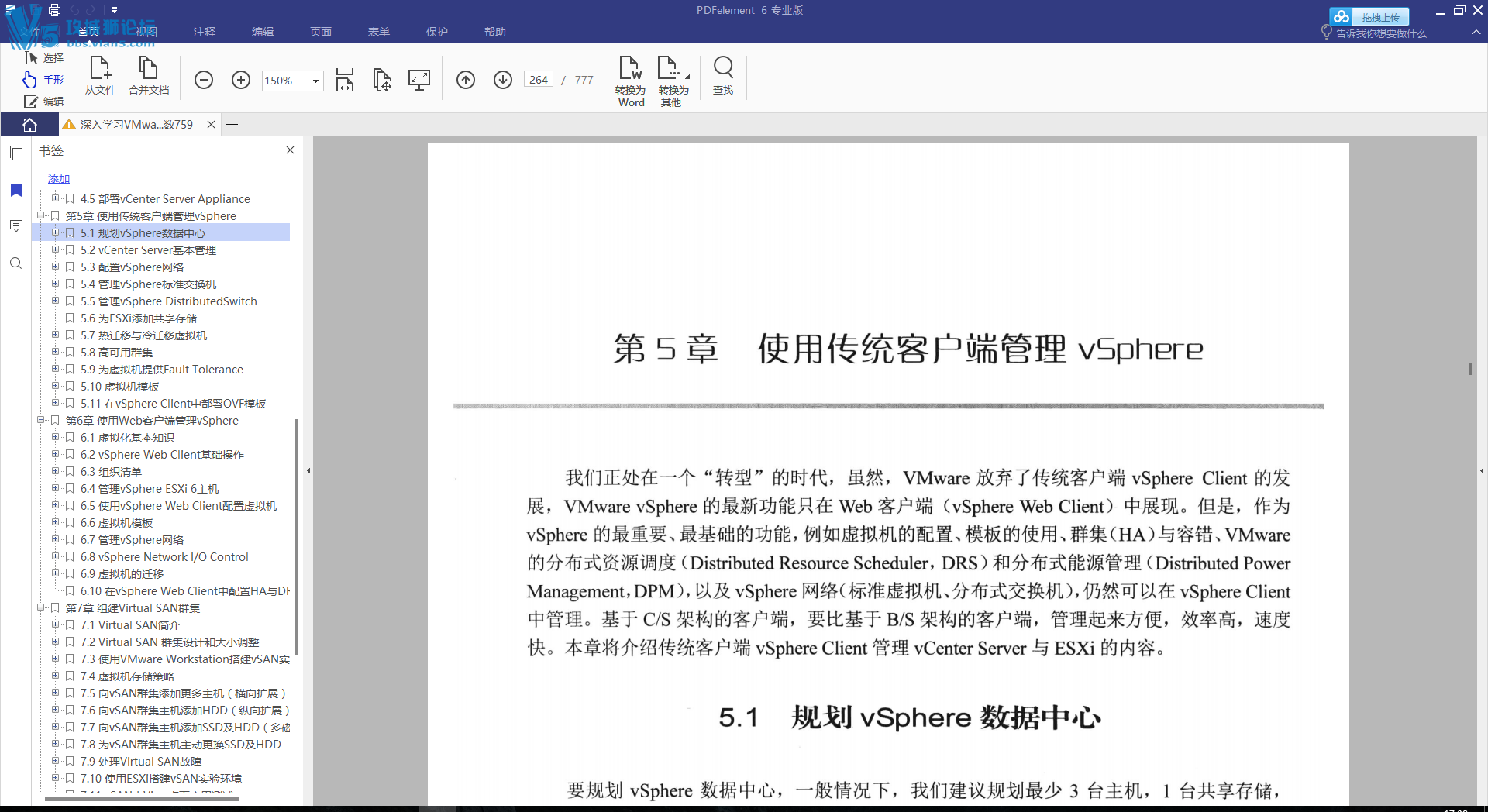Go to next page with the down arrow
The height and width of the screenshot is (812, 1488).
(x=502, y=80)
